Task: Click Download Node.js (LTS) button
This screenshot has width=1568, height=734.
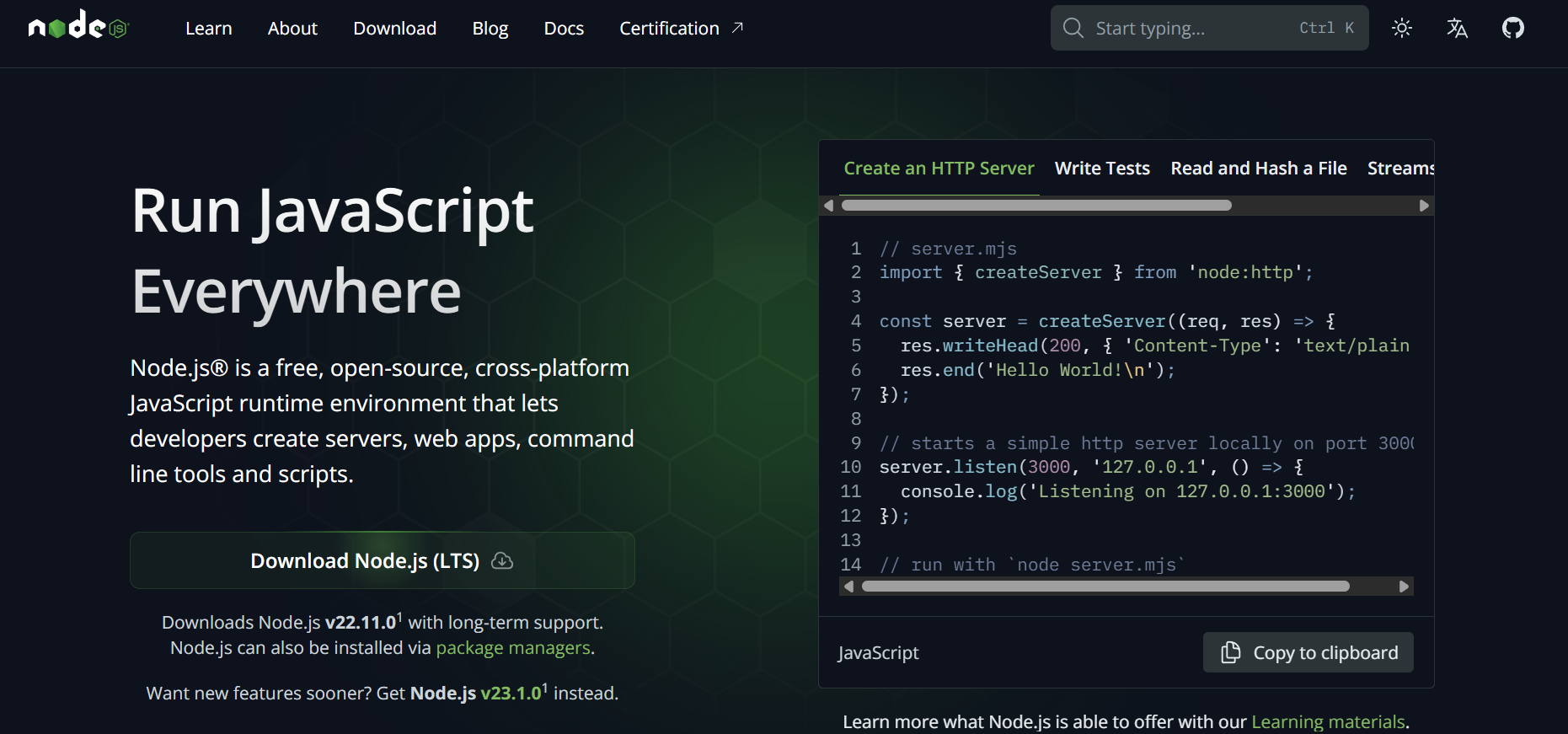Action: (383, 560)
